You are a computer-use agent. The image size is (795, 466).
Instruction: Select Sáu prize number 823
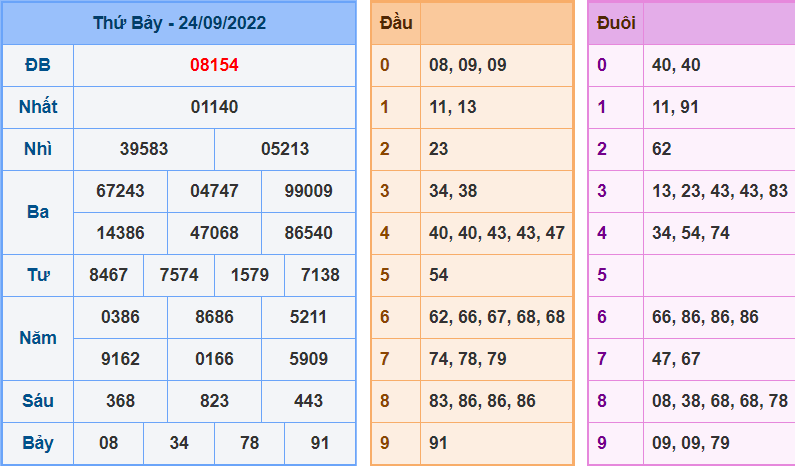(214, 402)
